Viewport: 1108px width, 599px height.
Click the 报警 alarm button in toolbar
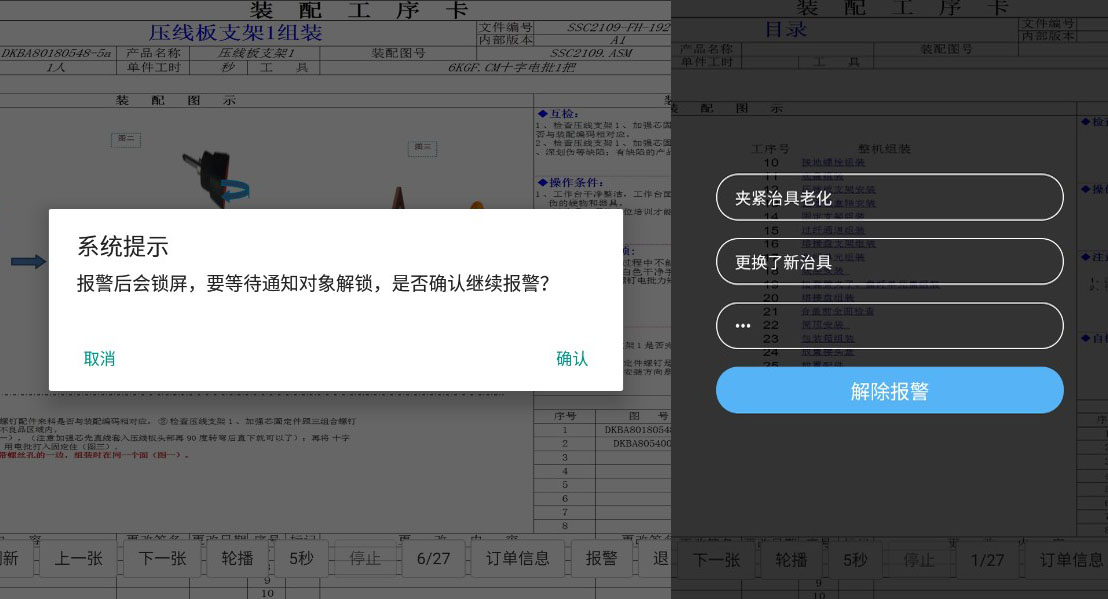pos(602,558)
